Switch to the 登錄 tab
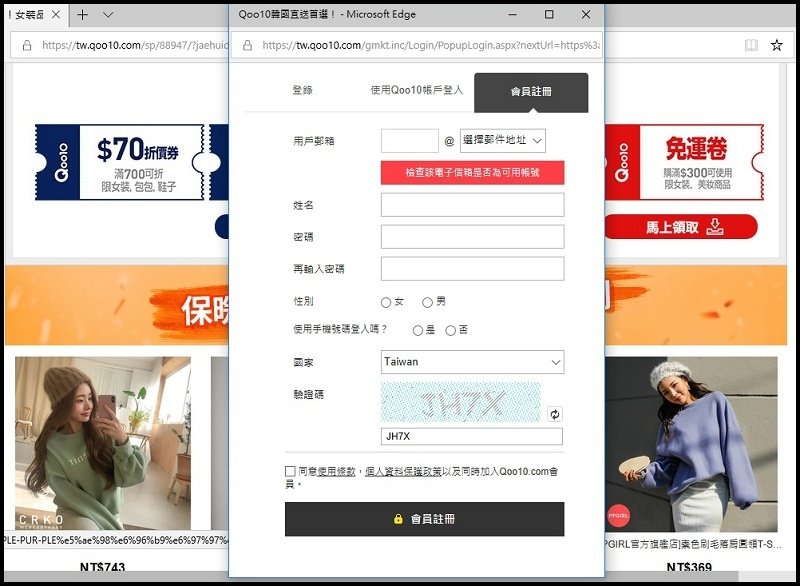Viewport: 800px width, 586px height. (x=302, y=90)
